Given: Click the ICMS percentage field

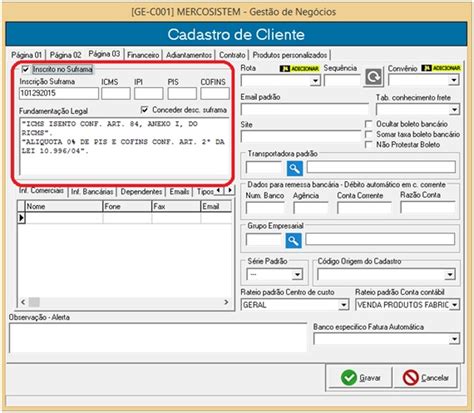Looking at the screenshot, I should click(116, 93).
